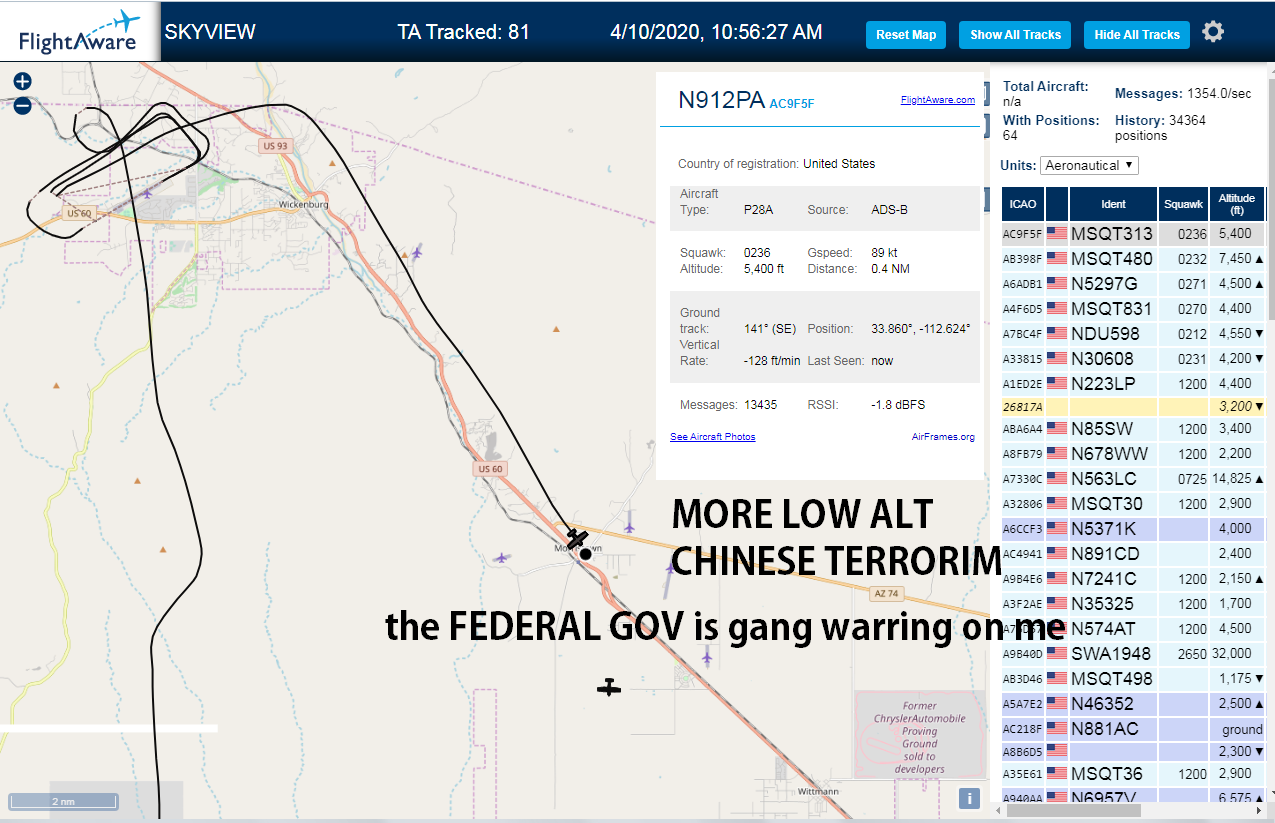Select the MSQT36 aircraft row

(1133, 774)
